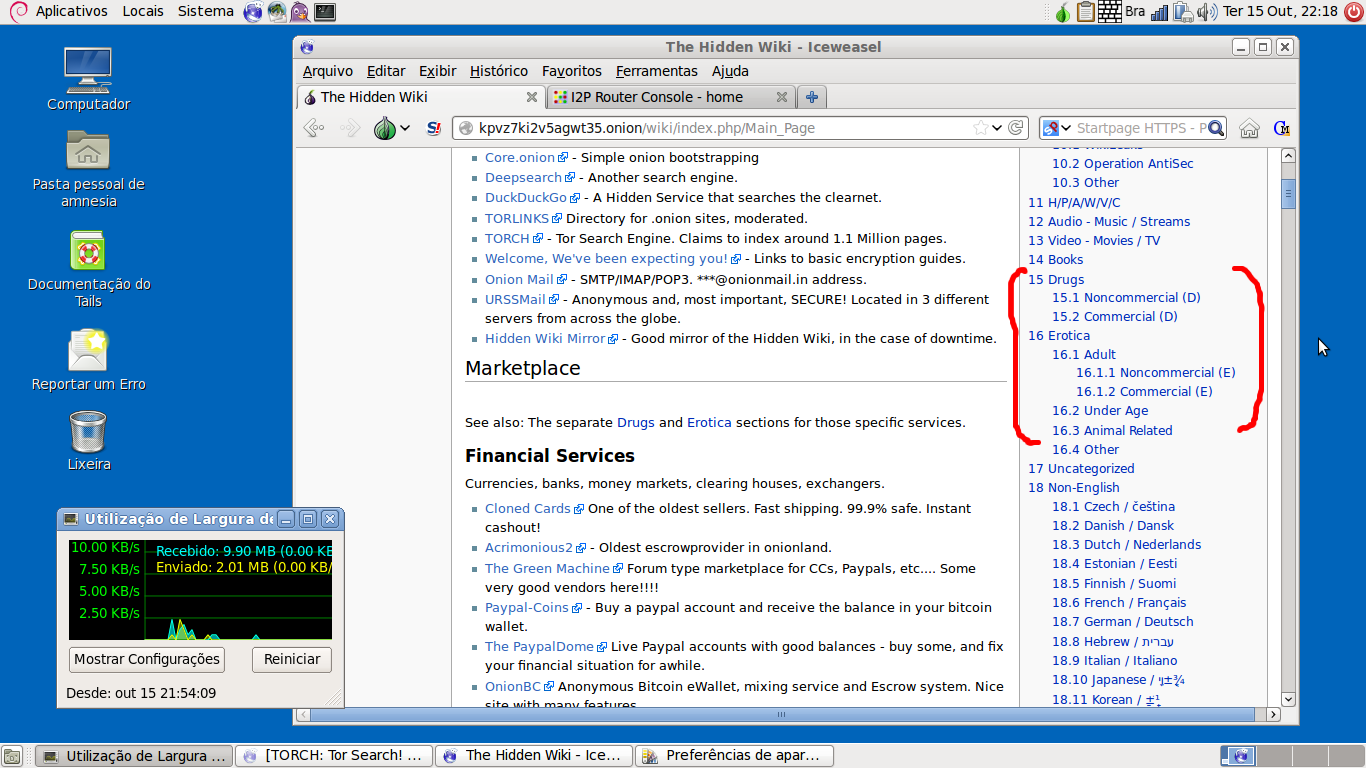Open the Favoritos menu
Viewport: 1366px width, 768px height.
pyautogui.click(x=572, y=71)
